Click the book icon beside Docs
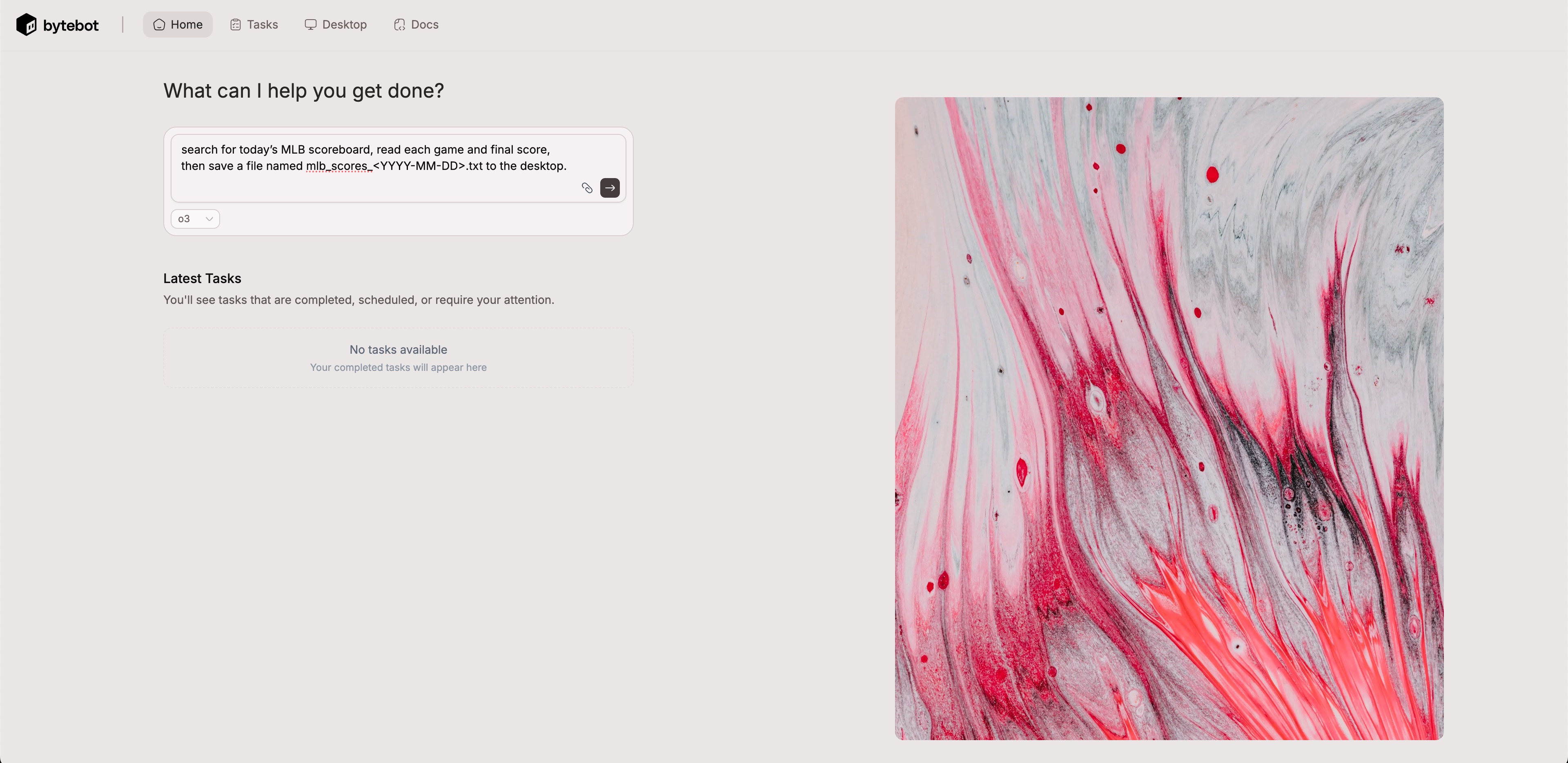The width and height of the screenshot is (1568, 763). (399, 25)
